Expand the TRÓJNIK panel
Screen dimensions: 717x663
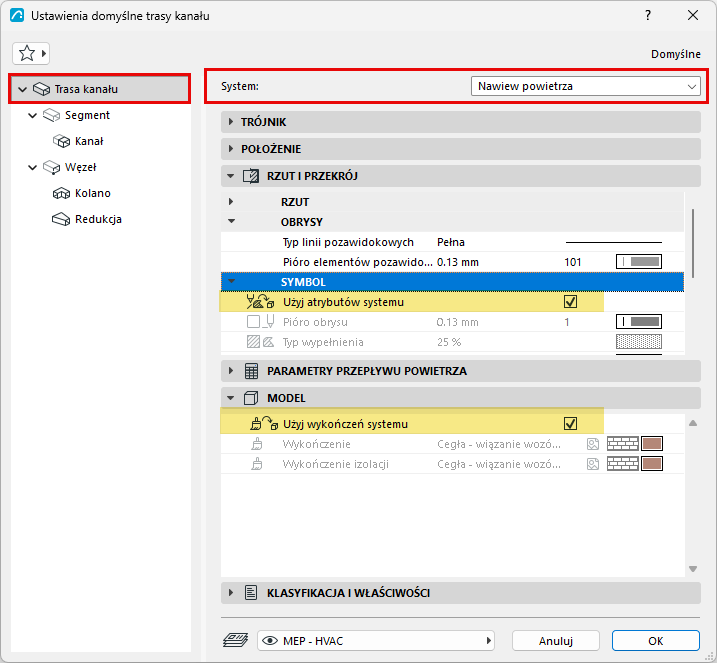coord(460,122)
